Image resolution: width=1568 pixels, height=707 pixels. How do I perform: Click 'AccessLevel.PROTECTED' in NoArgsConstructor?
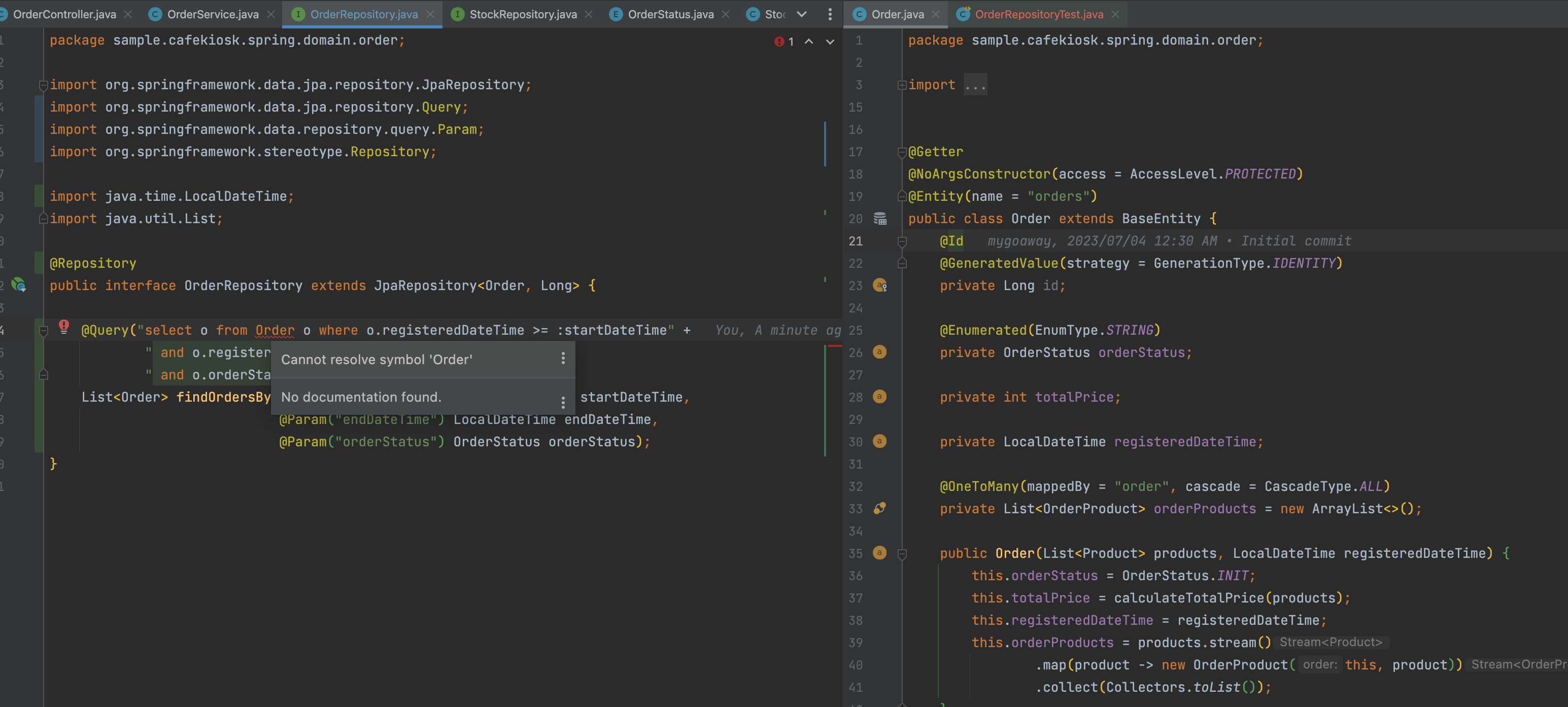click(x=1212, y=174)
